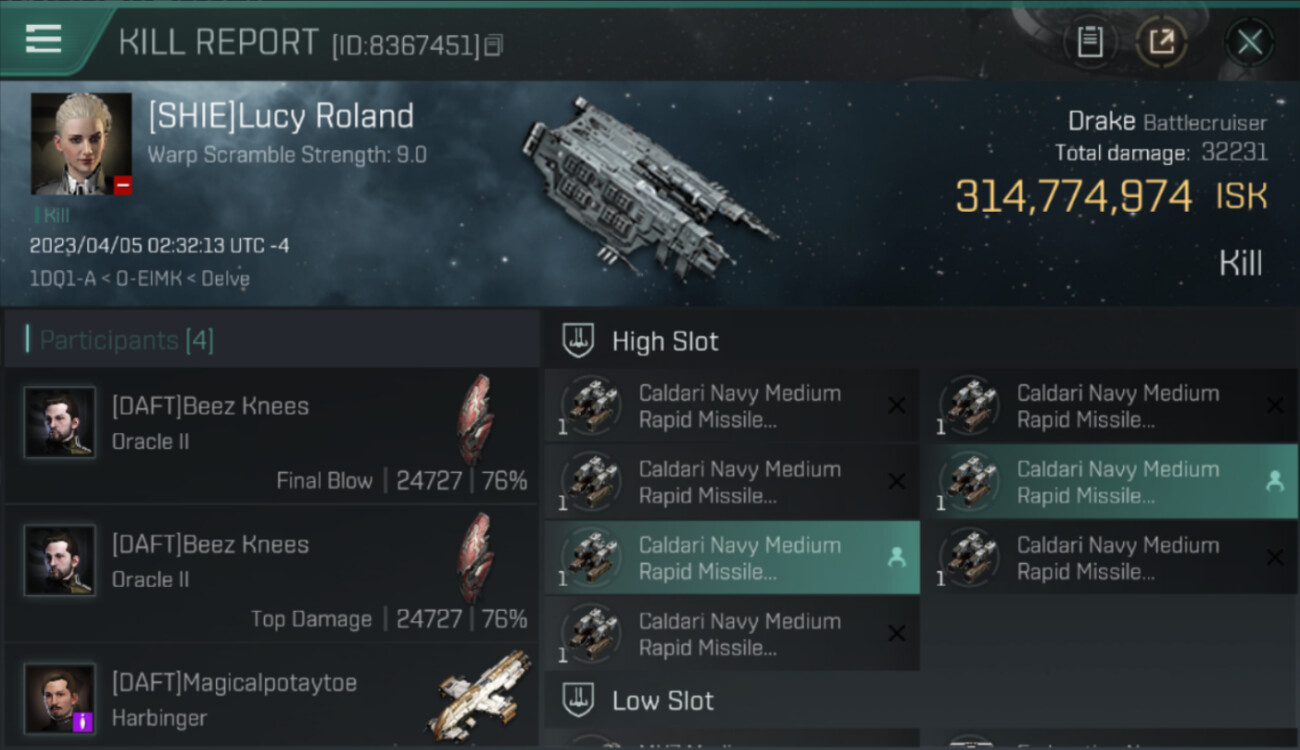1300x750 pixels.
Task: Open the first Beez Knees portrait
Action: (x=60, y=422)
